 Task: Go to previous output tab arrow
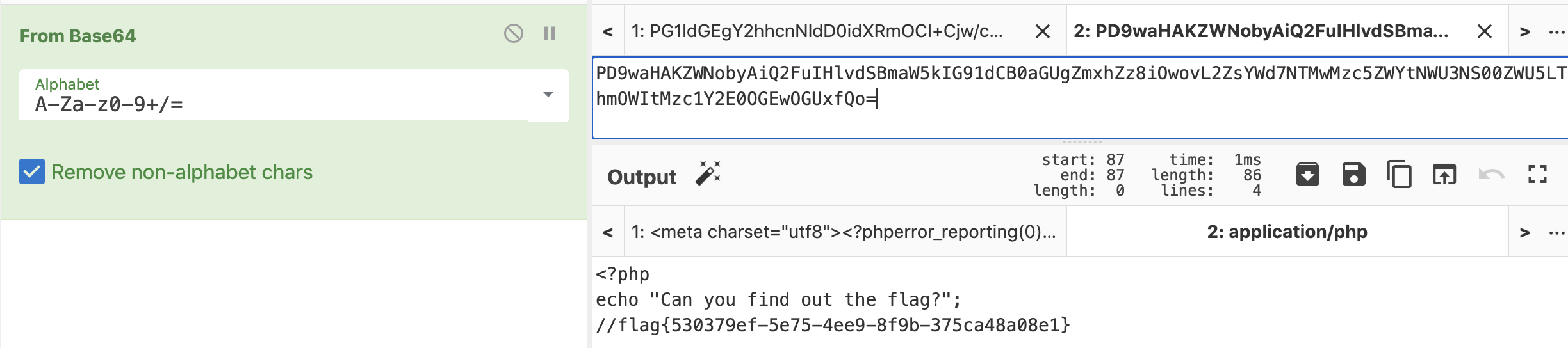pos(608,232)
